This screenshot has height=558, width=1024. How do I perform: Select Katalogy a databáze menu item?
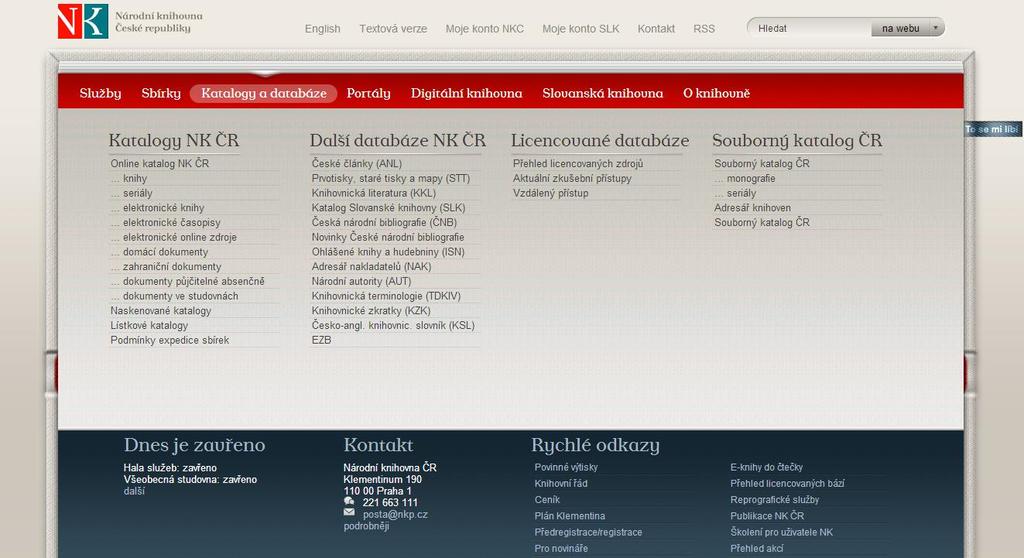264,93
